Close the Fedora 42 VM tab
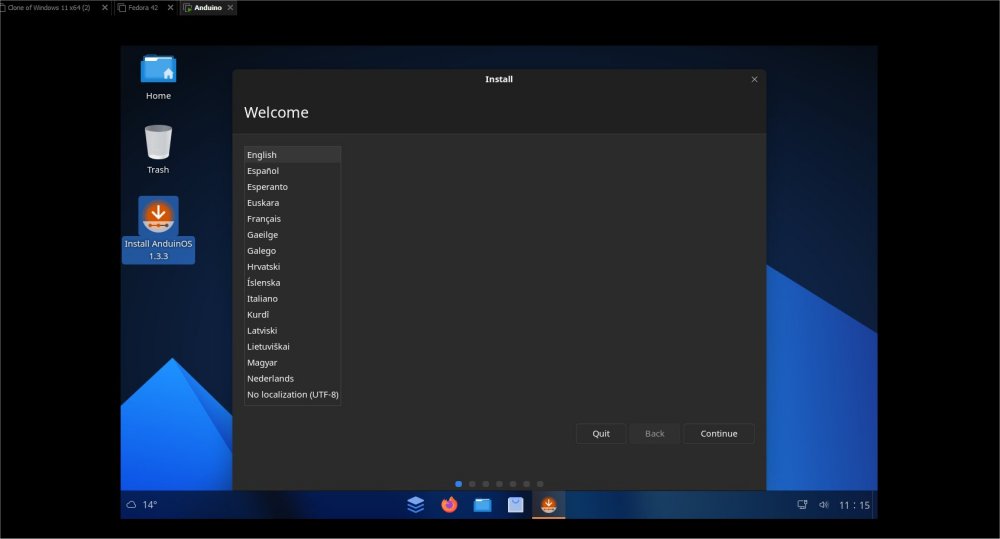The width and height of the screenshot is (1000, 539). click(x=170, y=8)
